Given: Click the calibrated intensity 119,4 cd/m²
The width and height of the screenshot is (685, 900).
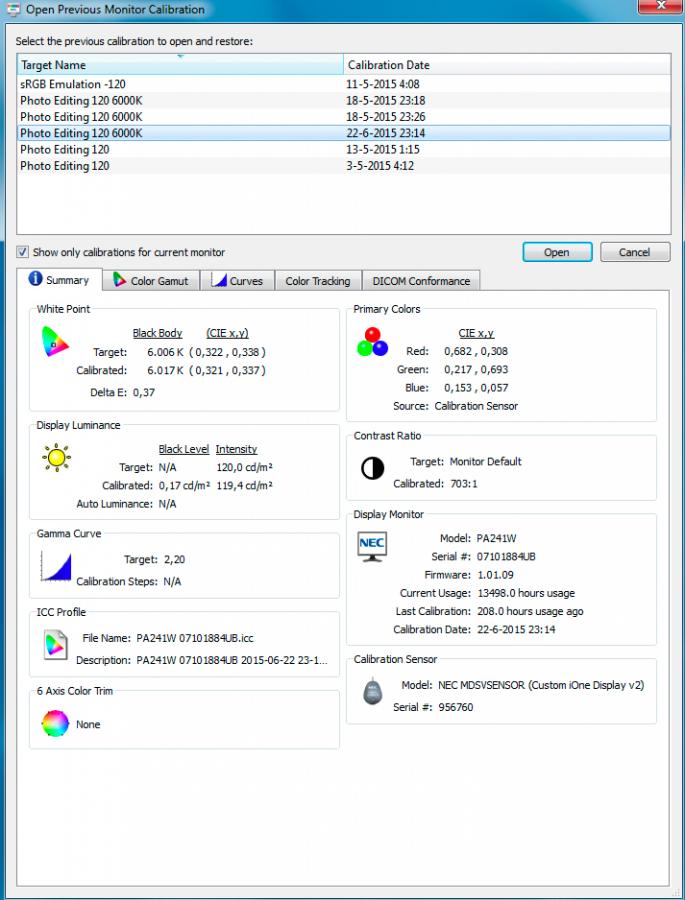Looking at the screenshot, I should (244, 486).
